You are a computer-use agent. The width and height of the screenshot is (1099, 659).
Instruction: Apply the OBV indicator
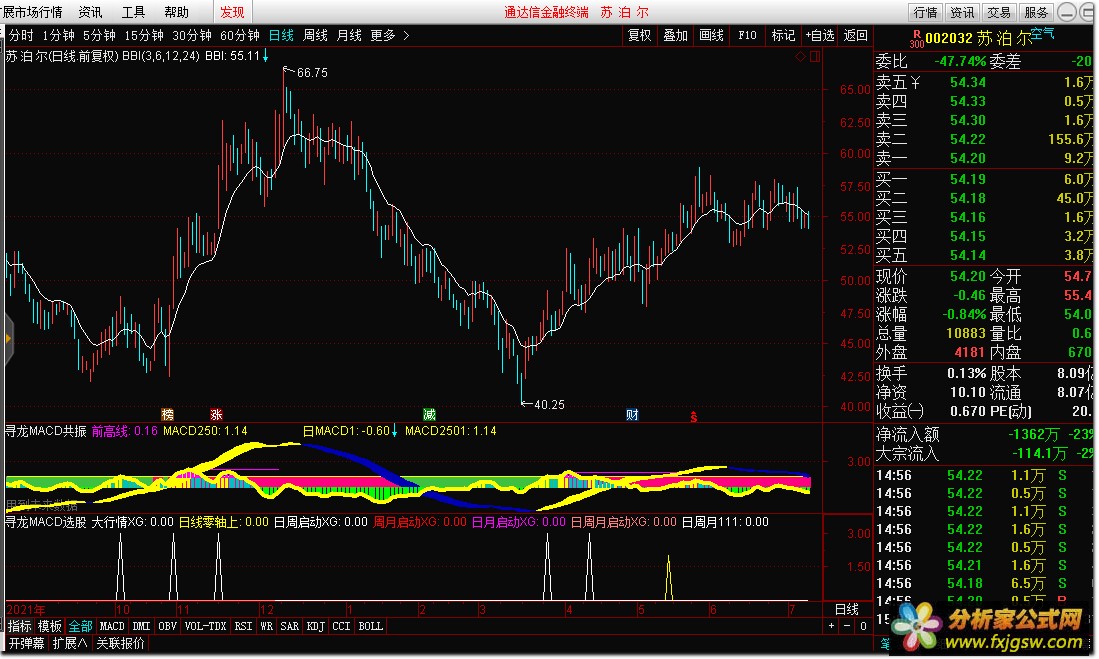pos(168,626)
